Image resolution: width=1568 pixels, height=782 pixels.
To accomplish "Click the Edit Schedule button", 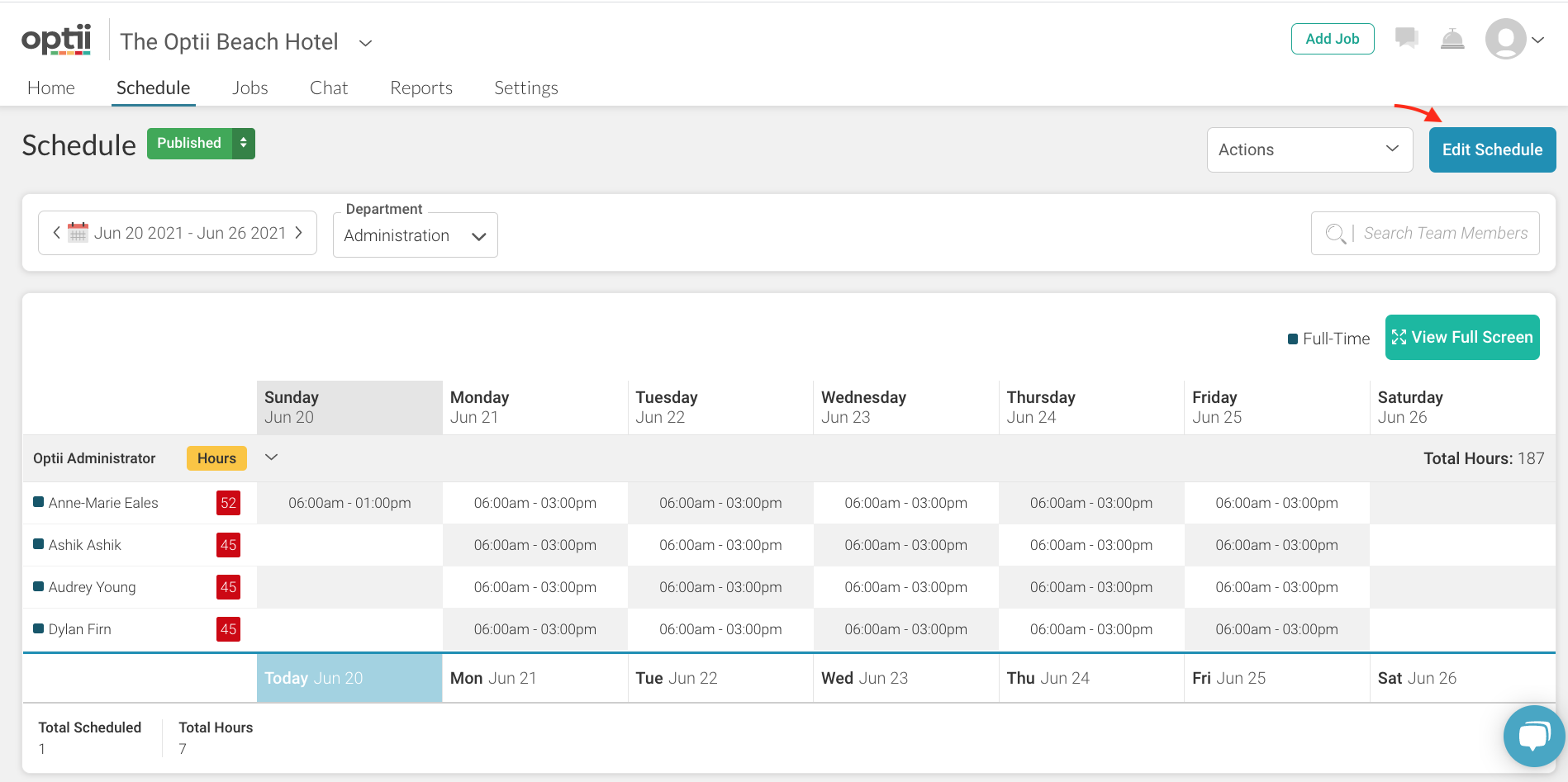I will [1492, 149].
